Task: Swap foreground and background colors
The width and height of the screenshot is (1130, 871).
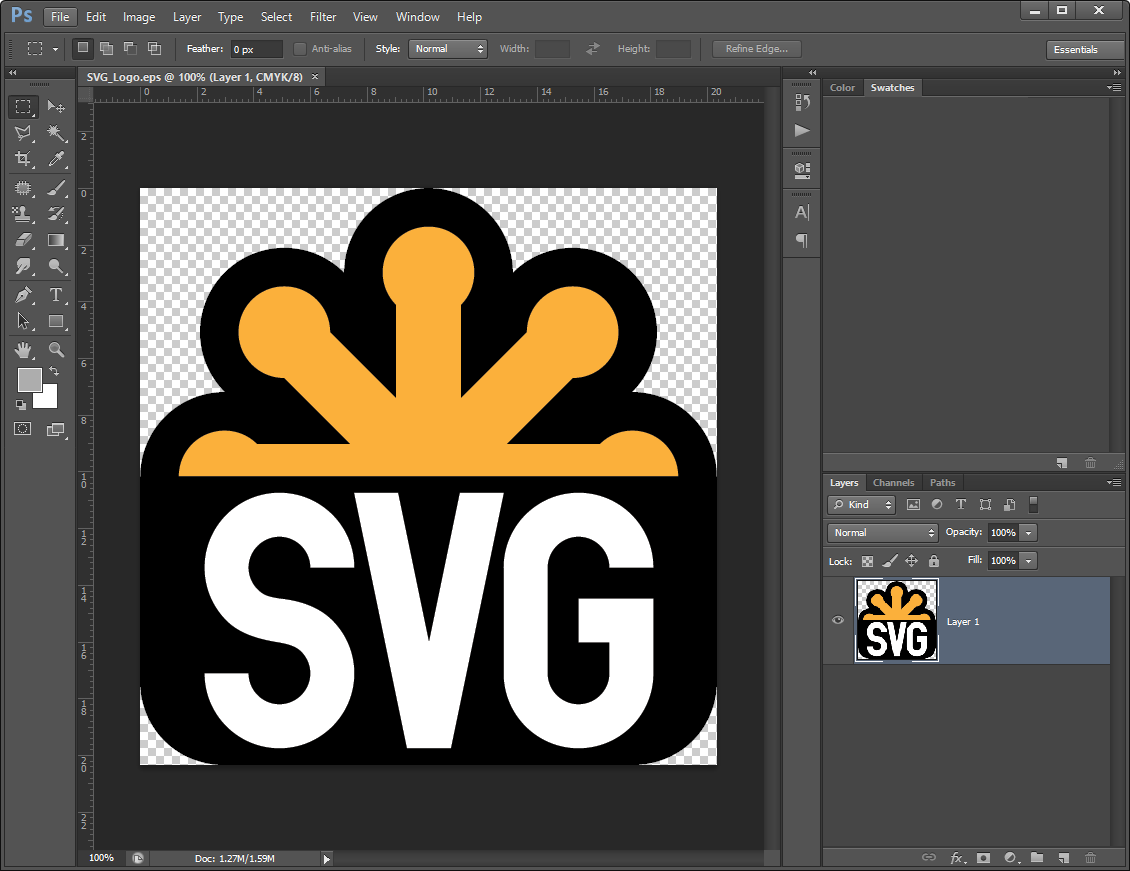Action: (54, 371)
